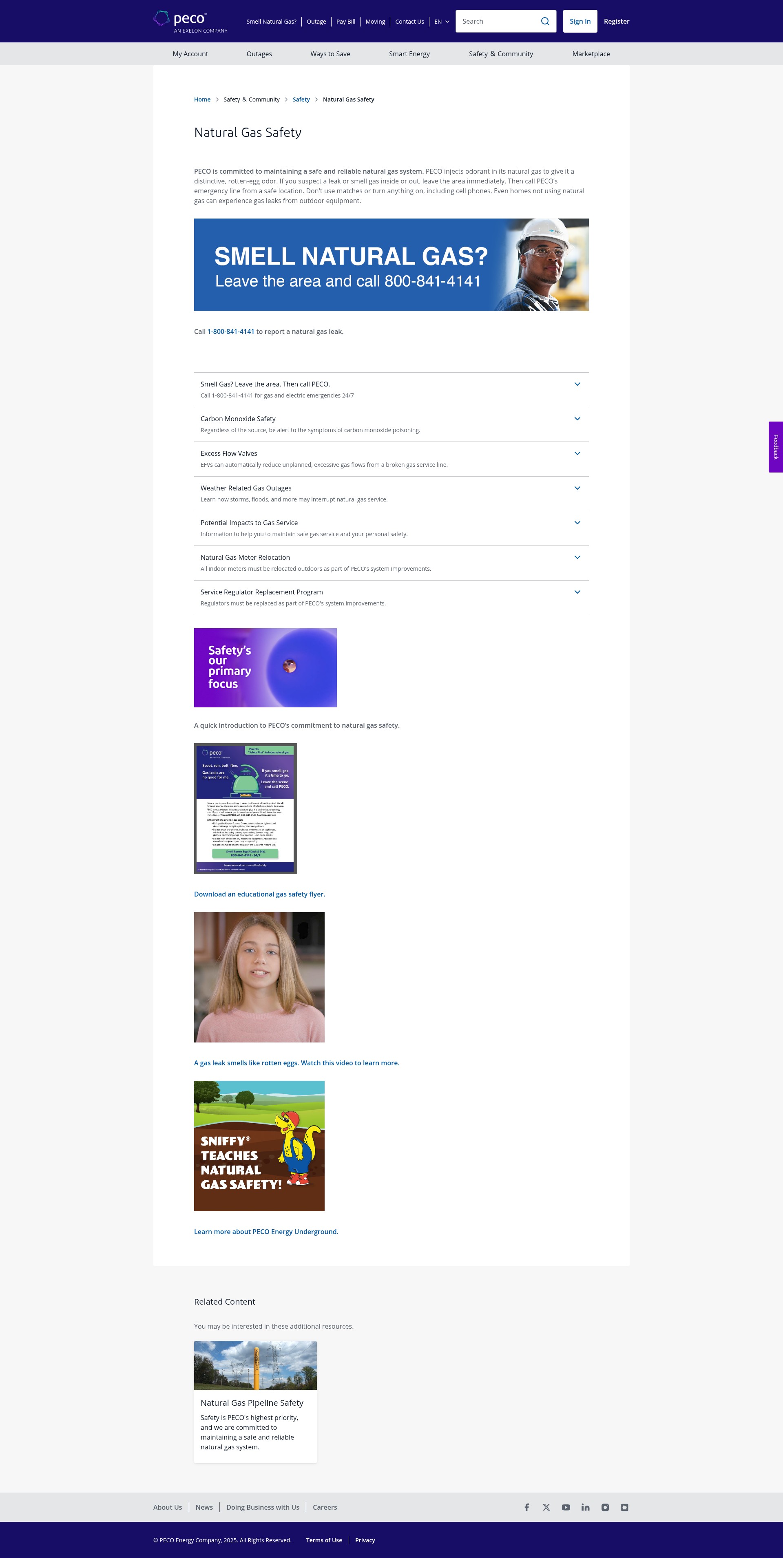Open PECO's X (Twitter) icon
This screenshot has height=1568, width=783.
click(x=546, y=1507)
